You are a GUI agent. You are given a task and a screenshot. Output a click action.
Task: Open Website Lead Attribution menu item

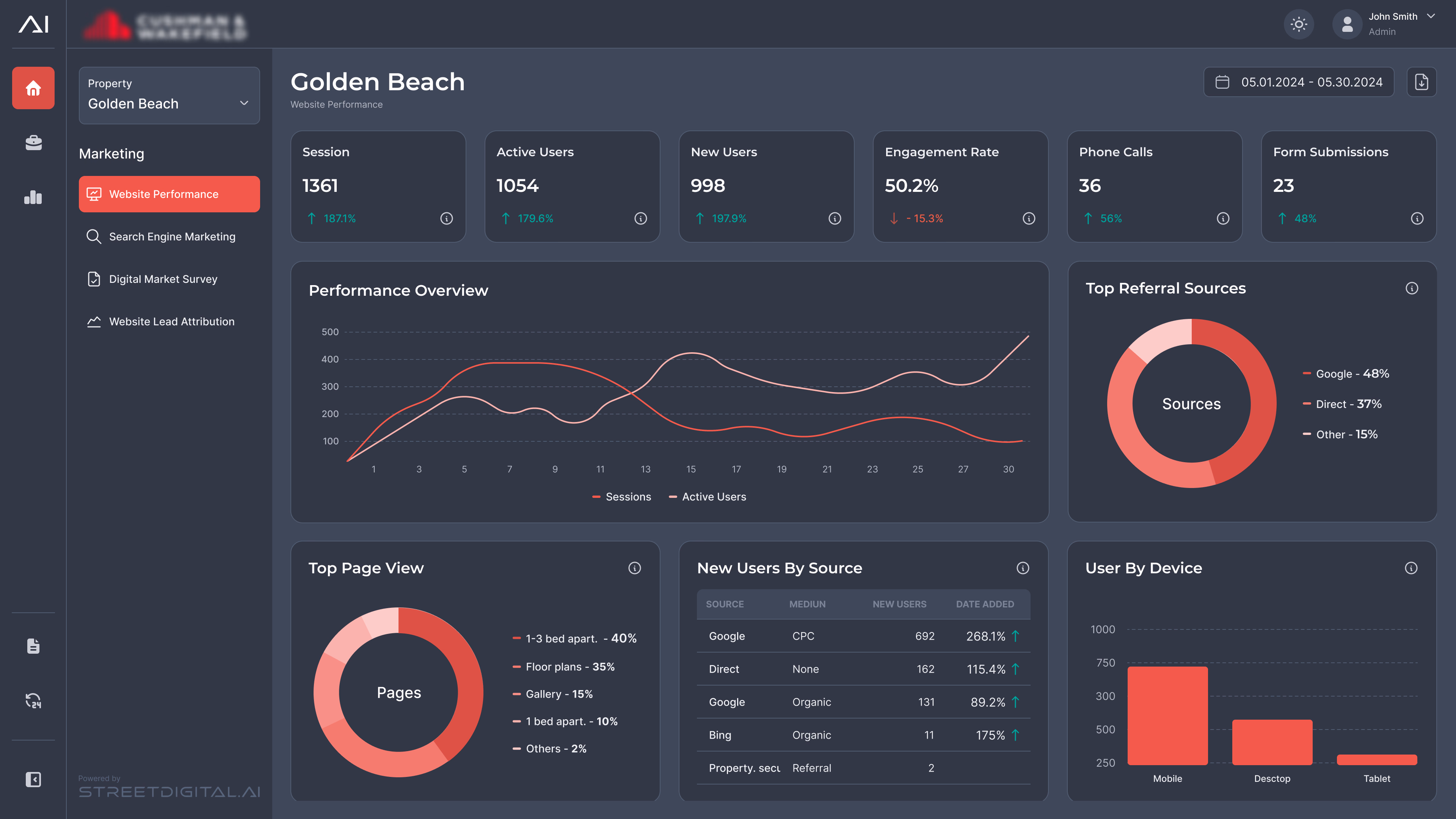click(169, 321)
